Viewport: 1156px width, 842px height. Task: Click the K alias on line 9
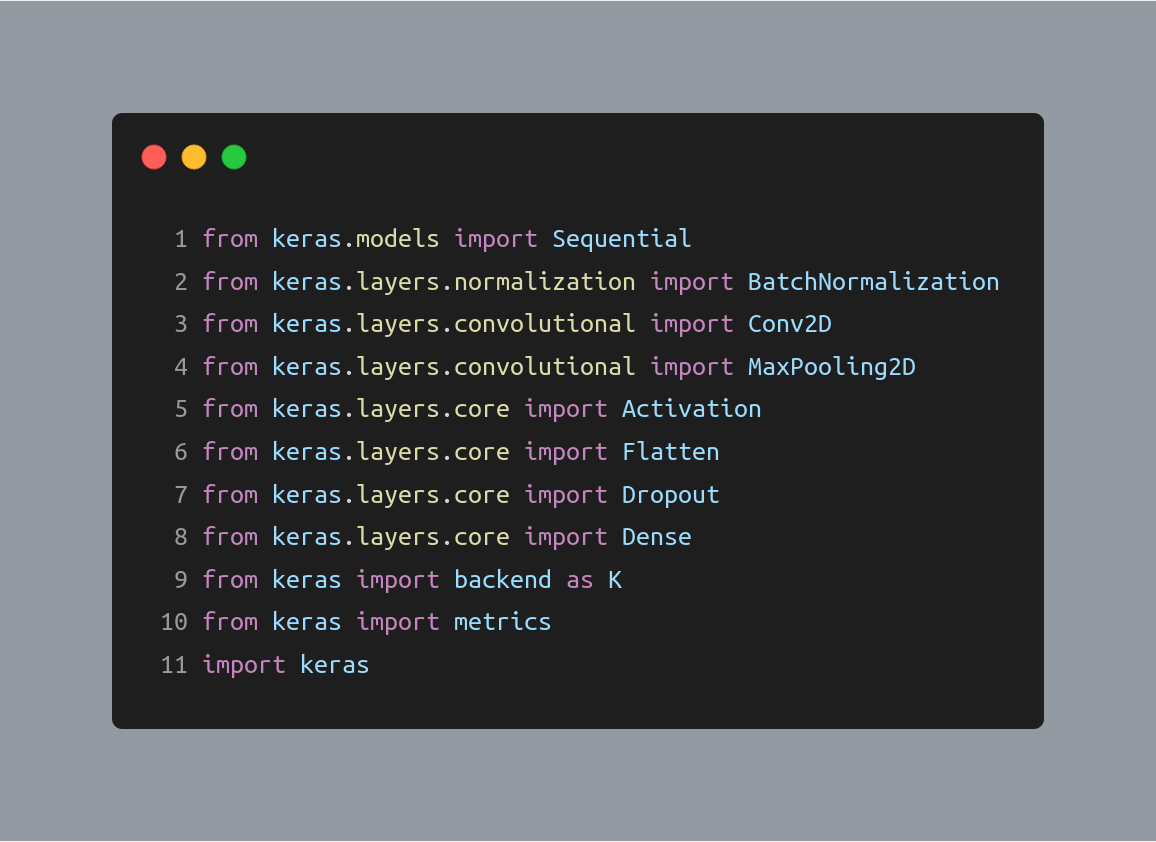tap(615, 580)
